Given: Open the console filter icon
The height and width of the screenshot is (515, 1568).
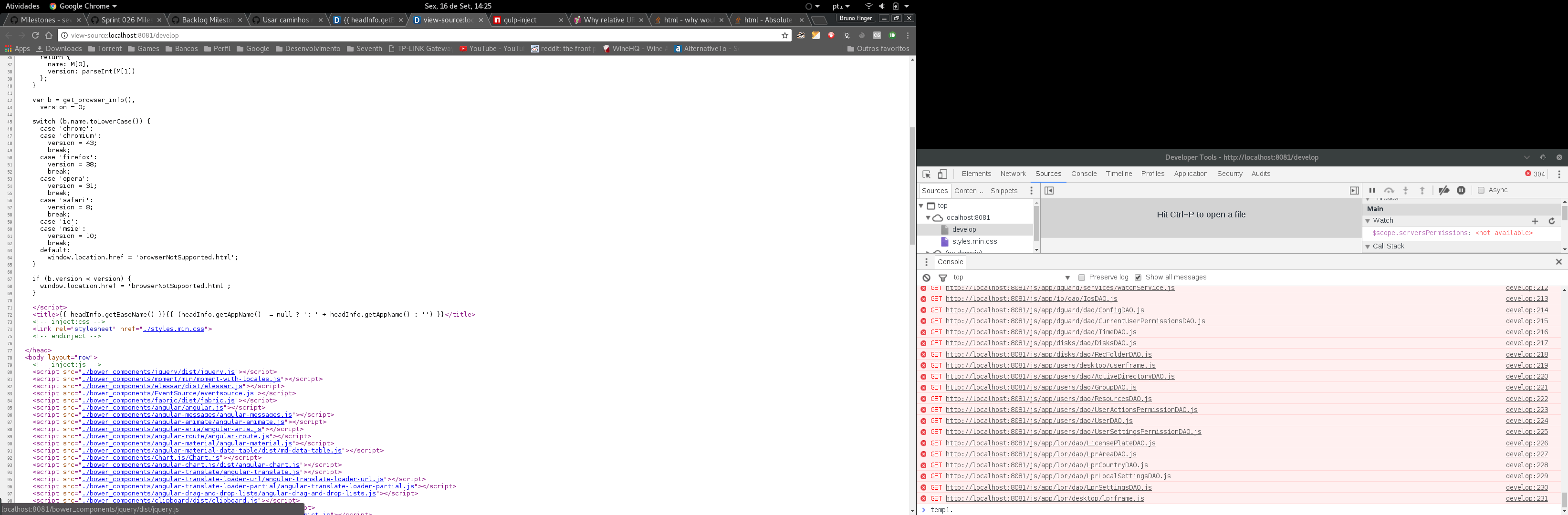Looking at the screenshot, I should tap(943, 278).
